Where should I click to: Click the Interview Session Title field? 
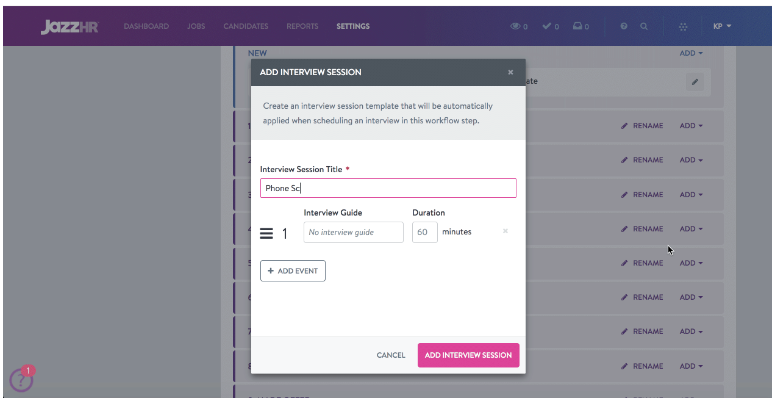pyautogui.click(x=388, y=188)
